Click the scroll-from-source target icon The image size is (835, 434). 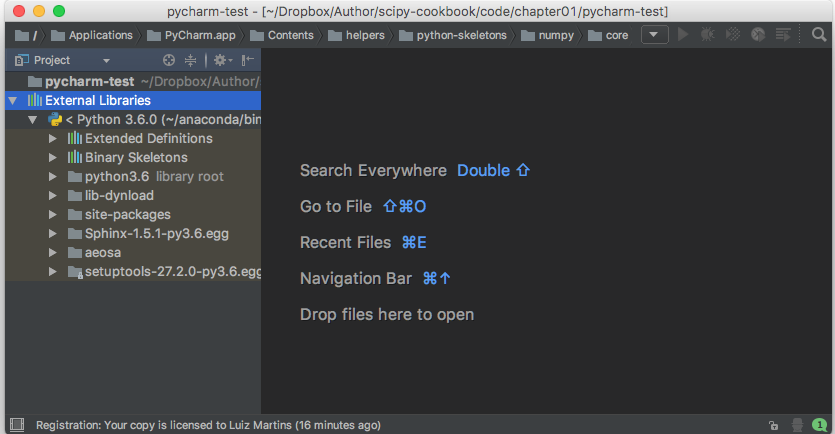coord(169,60)
